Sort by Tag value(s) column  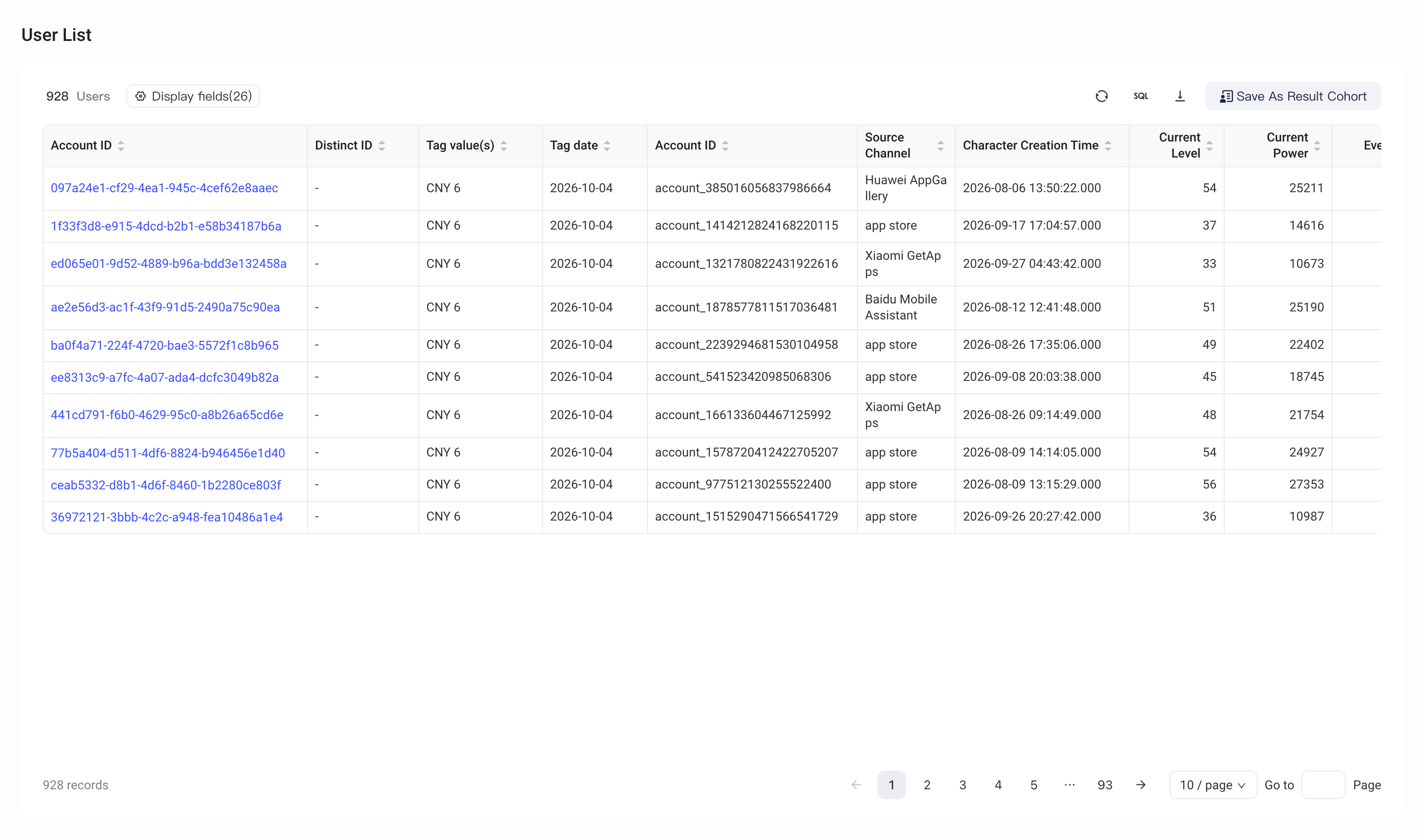(504, 145)
